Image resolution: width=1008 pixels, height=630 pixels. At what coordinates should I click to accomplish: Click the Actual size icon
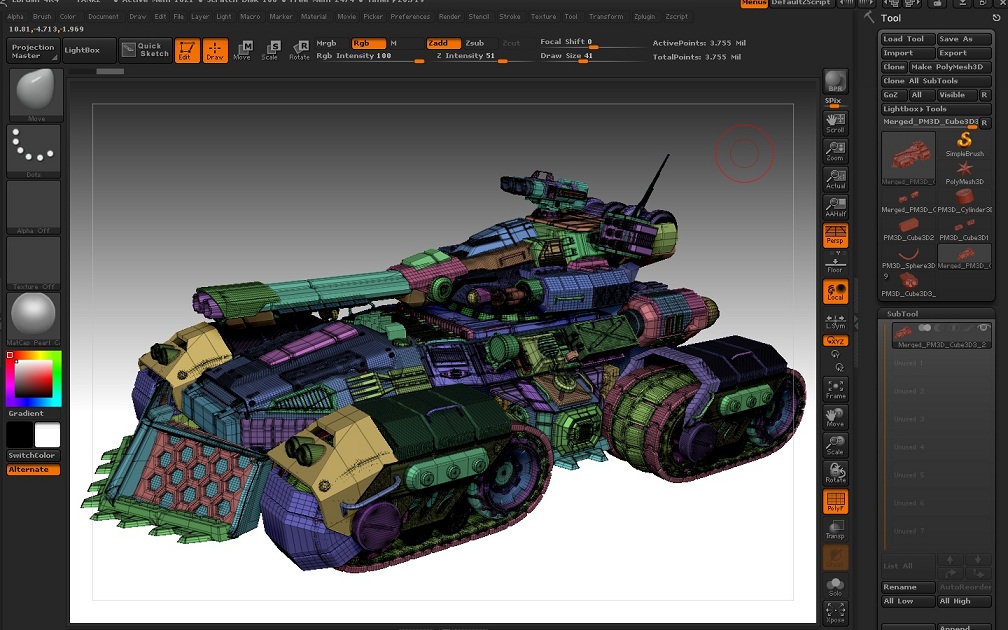(x=835, y=179)
